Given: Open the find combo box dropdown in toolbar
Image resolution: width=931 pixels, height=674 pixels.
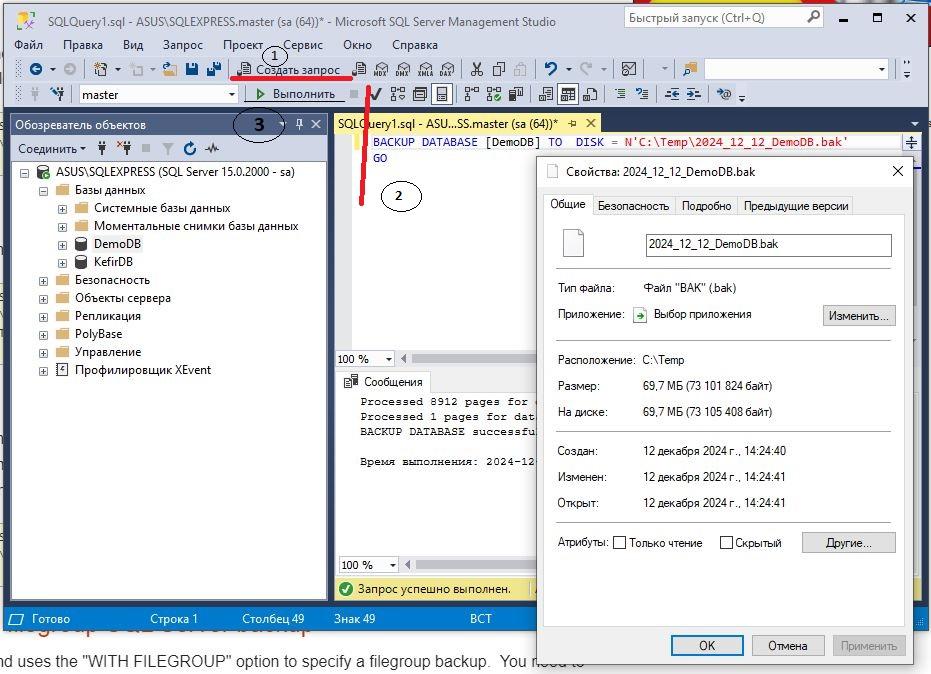Looking at the screenshot, I should pyautogui.click(x=882, y=69).
